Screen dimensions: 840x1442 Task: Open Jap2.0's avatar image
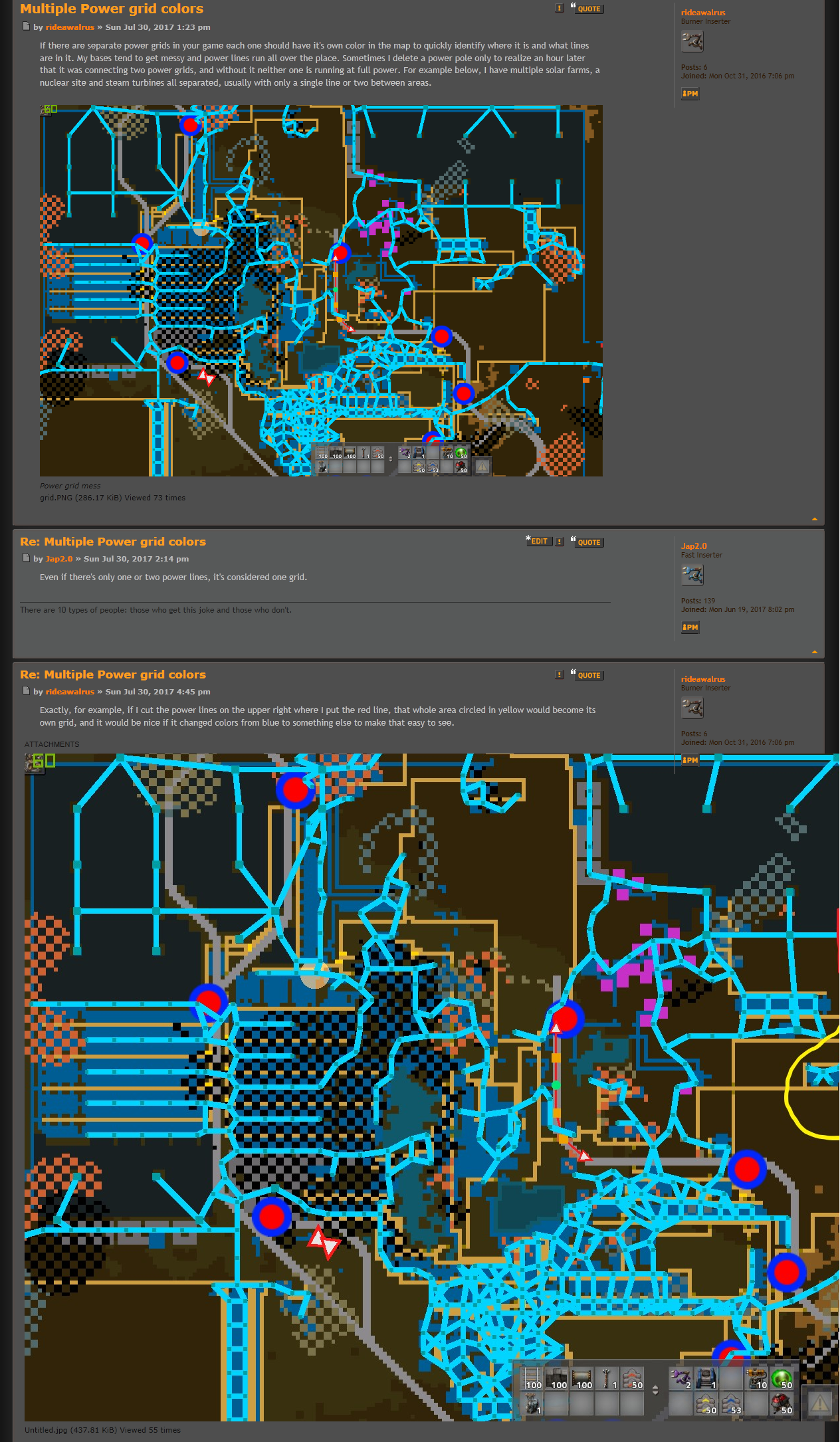692,575
